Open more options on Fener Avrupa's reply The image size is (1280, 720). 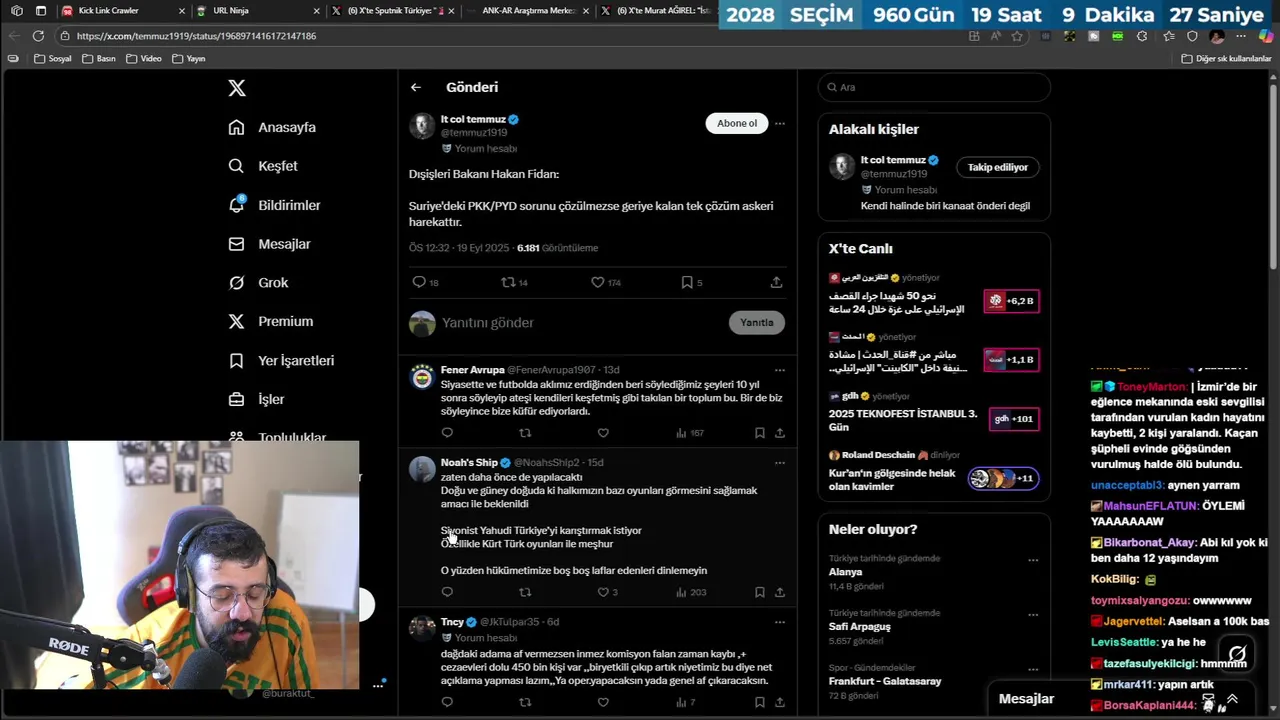tap(780, 370)
